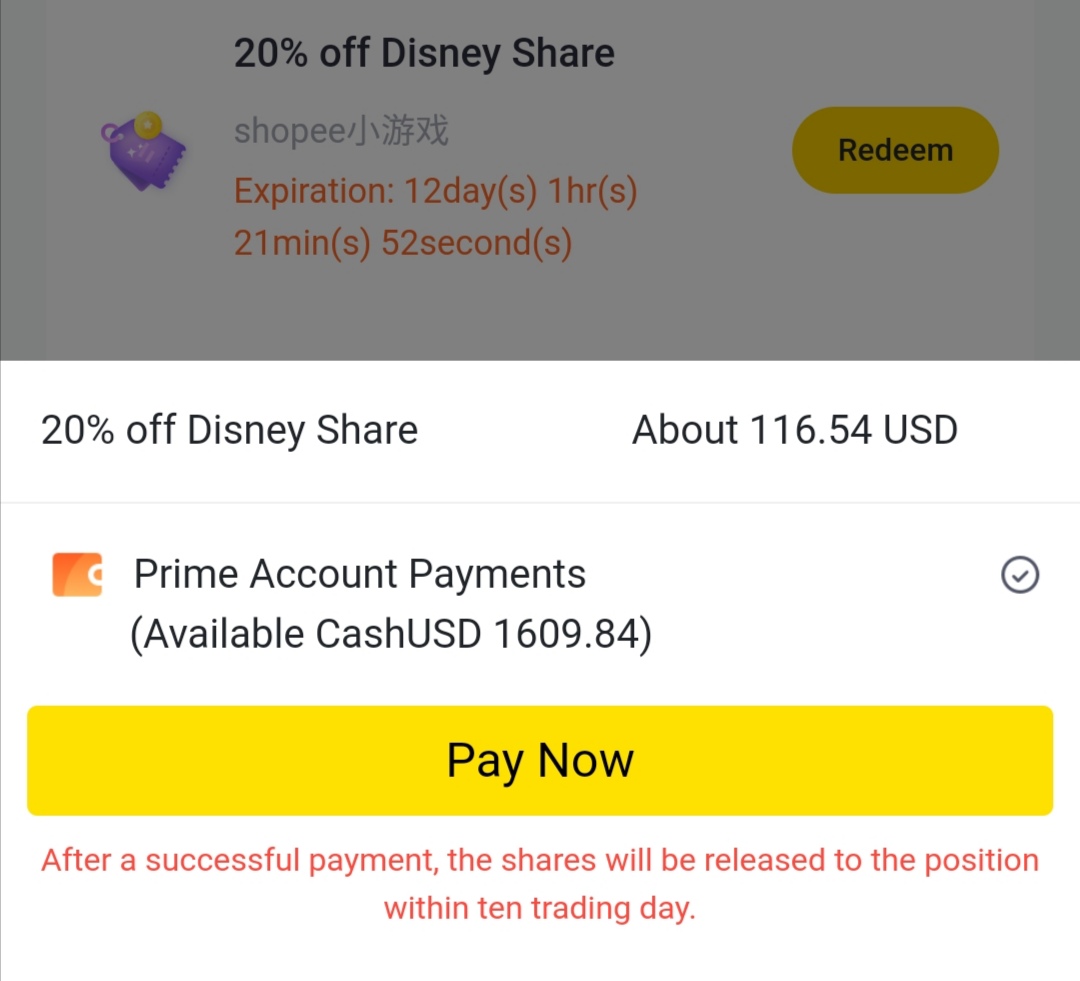Choose the Prime Account Payments label
The width and height of the screenshot is (1080, 981).
(360, 574)
